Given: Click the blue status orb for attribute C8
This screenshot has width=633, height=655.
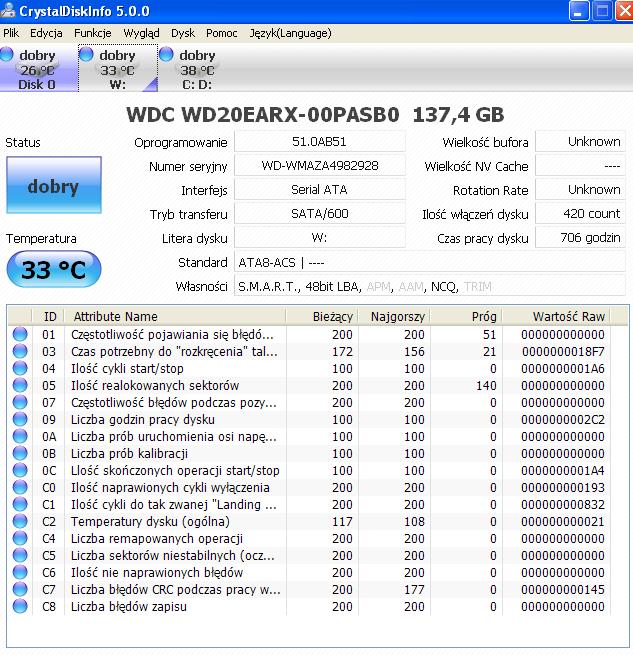Looking at the screenshot, I should click(x=20, y=606).
